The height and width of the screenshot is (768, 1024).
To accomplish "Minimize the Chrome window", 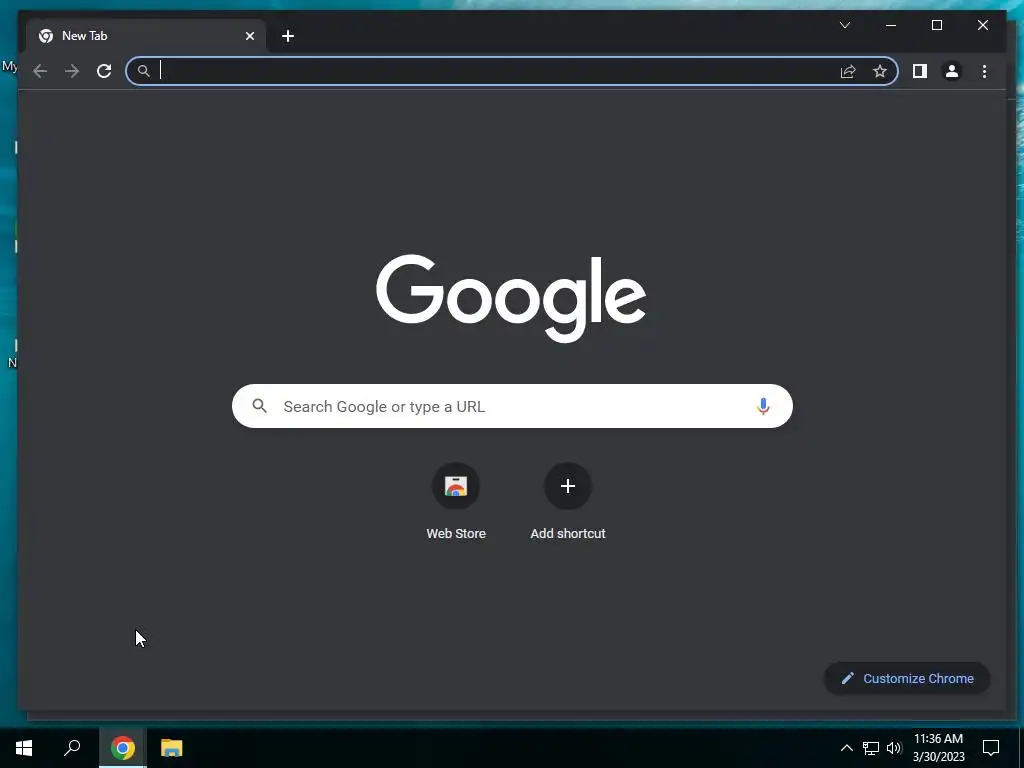I will [891, 25].
